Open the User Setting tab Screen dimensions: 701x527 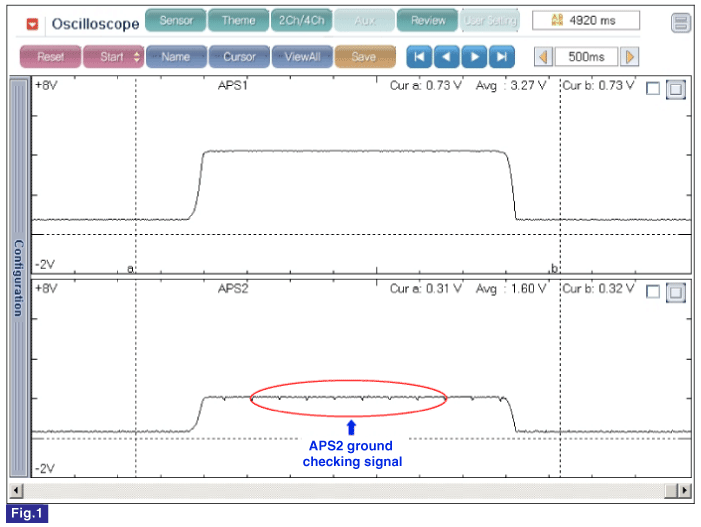pos(490,21)
